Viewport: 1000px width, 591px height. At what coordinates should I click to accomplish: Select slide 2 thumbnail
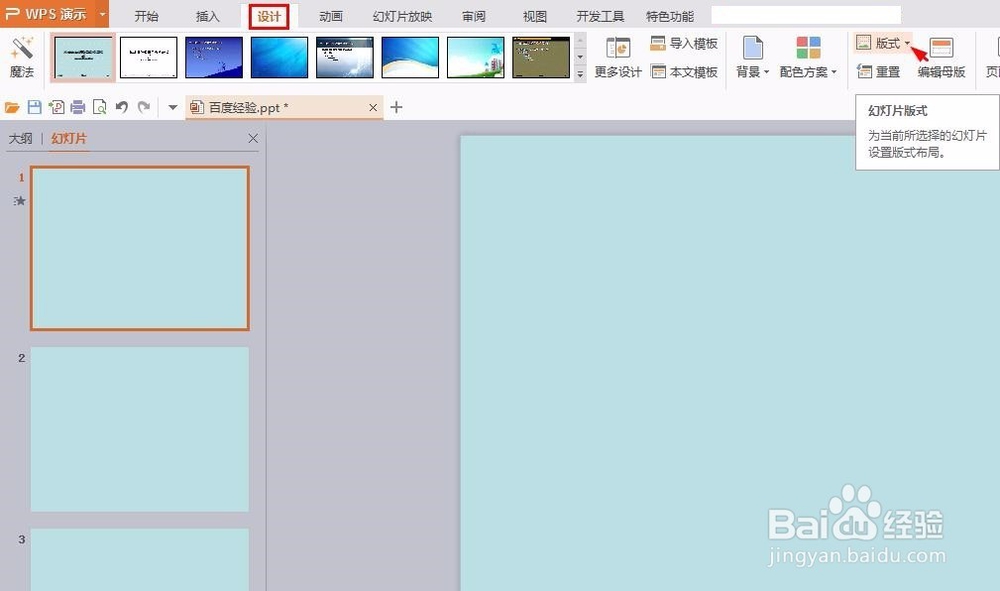[x=140, y=429]
